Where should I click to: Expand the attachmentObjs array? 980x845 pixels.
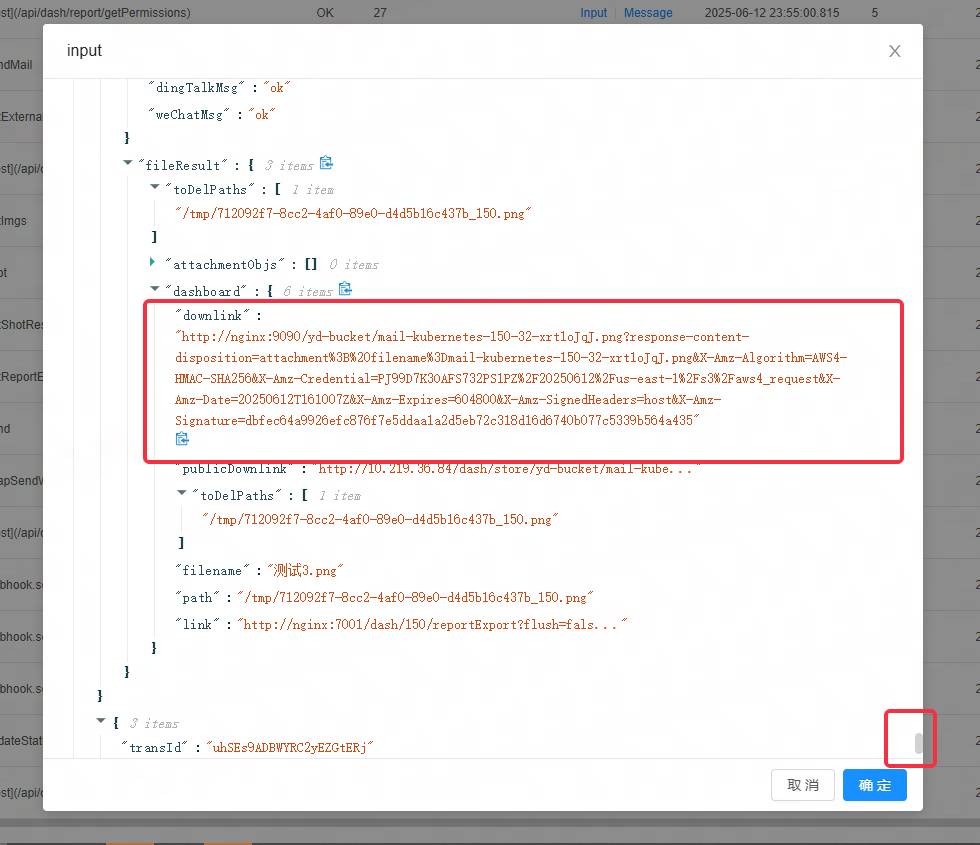(152, 262)
